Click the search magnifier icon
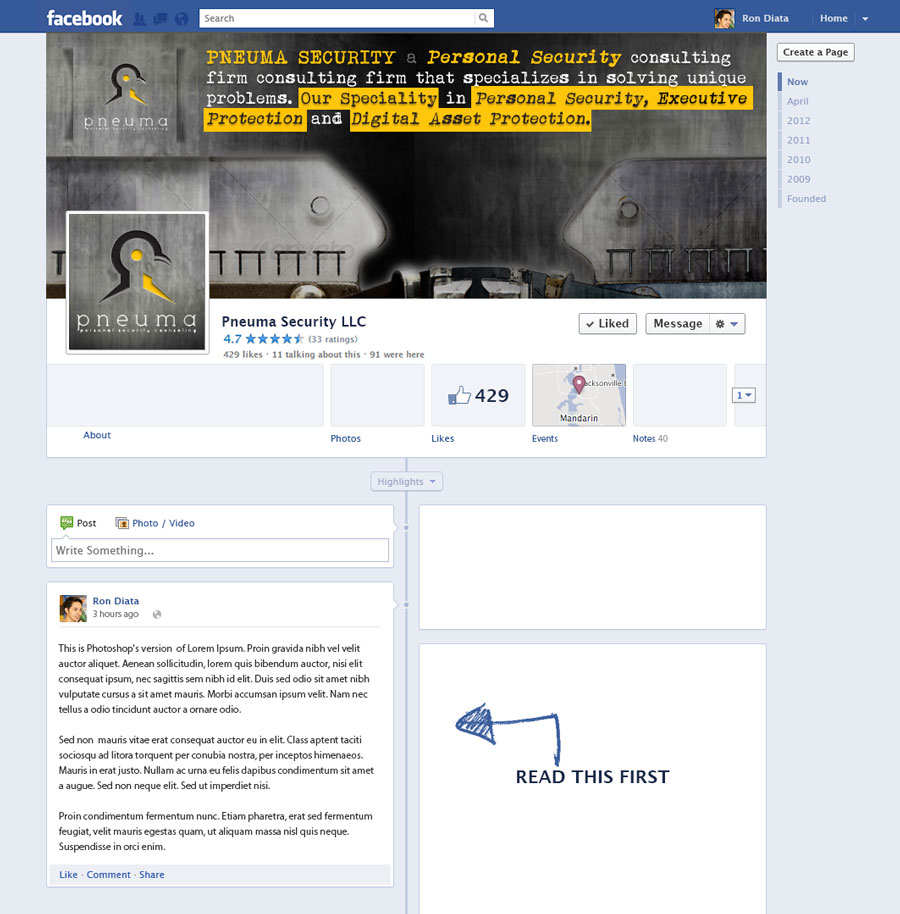The image size is (900, 914). pyautogui.click(x=484, y=18)
